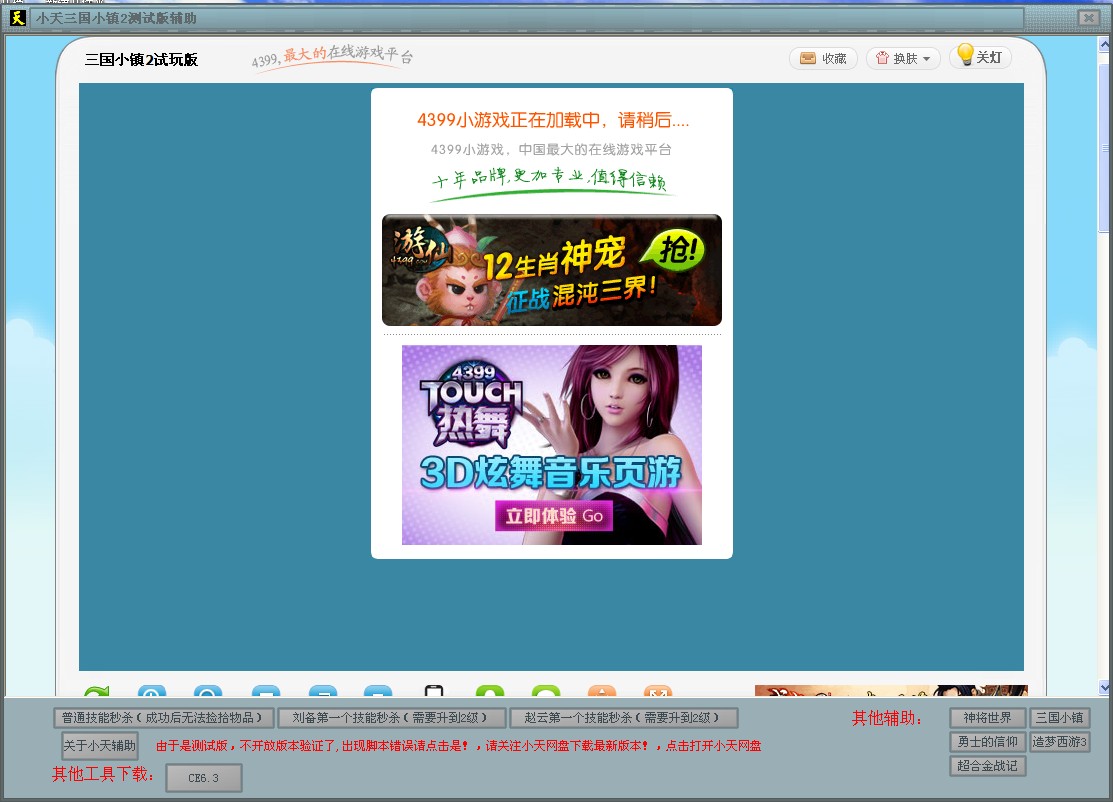The width and height of the screenshot is (1113, 802).
Task: Click the 普通技能秒杀 button
Action: (x=163, y=718)
